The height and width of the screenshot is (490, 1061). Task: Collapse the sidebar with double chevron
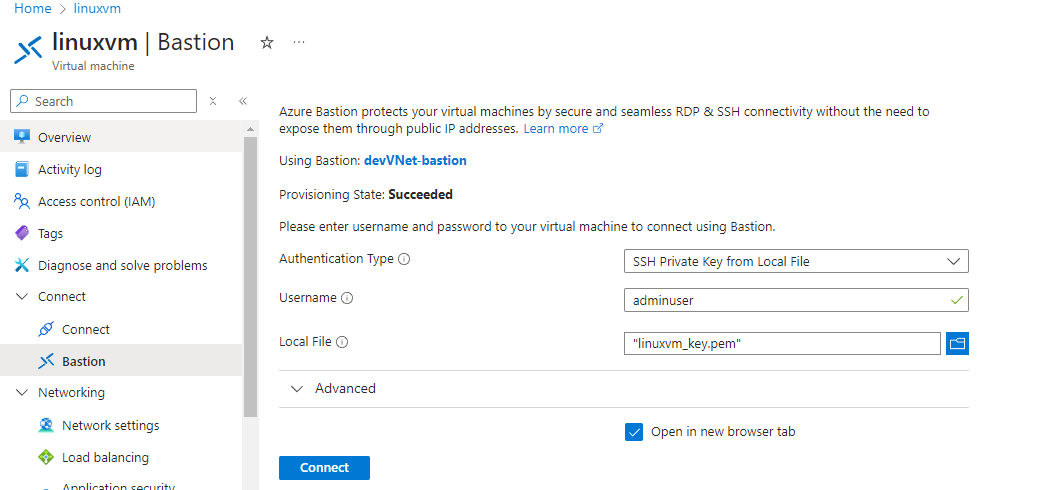tap(243, 101)
